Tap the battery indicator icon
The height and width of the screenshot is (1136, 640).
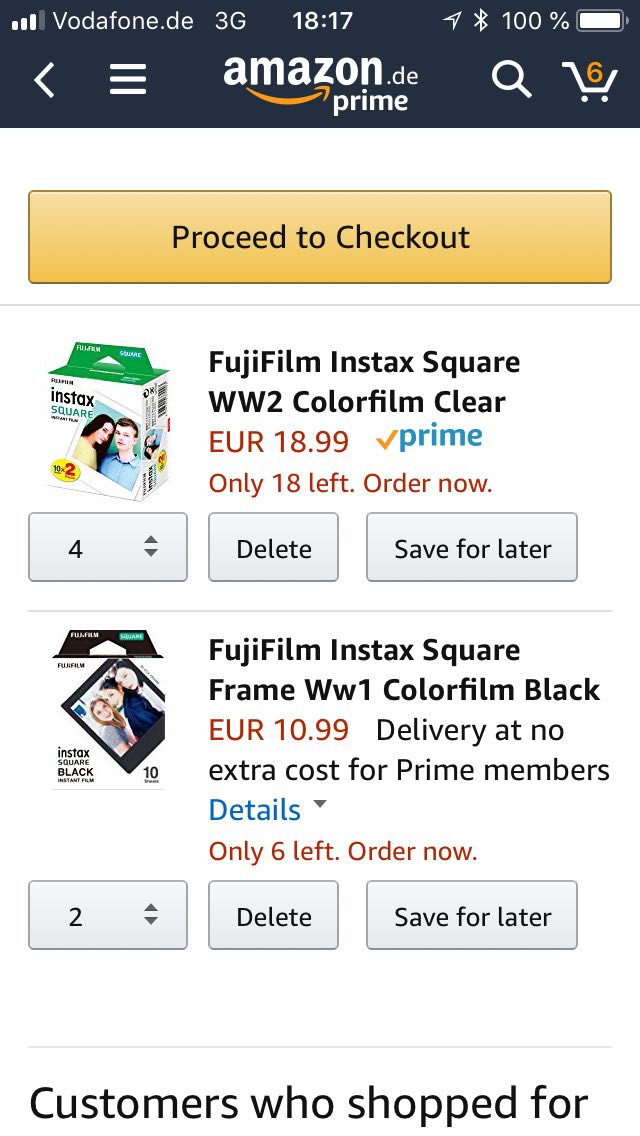599,21
